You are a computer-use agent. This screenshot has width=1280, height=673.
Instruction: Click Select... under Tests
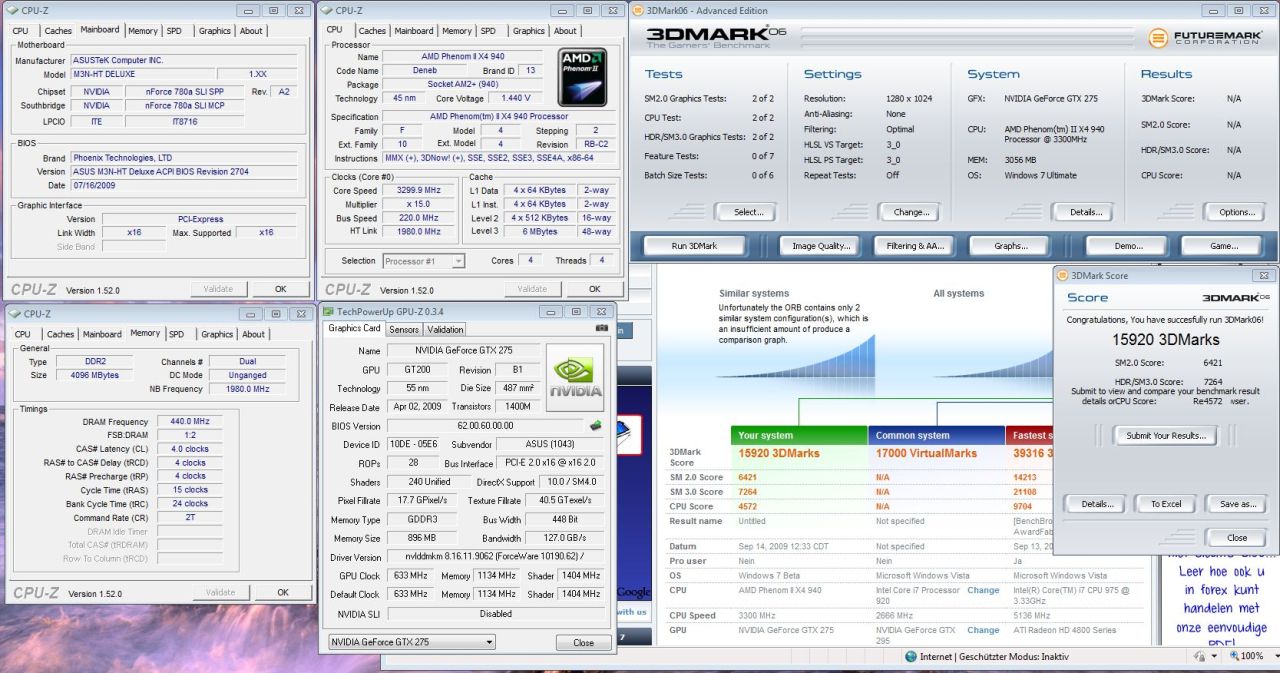[748, 212]
